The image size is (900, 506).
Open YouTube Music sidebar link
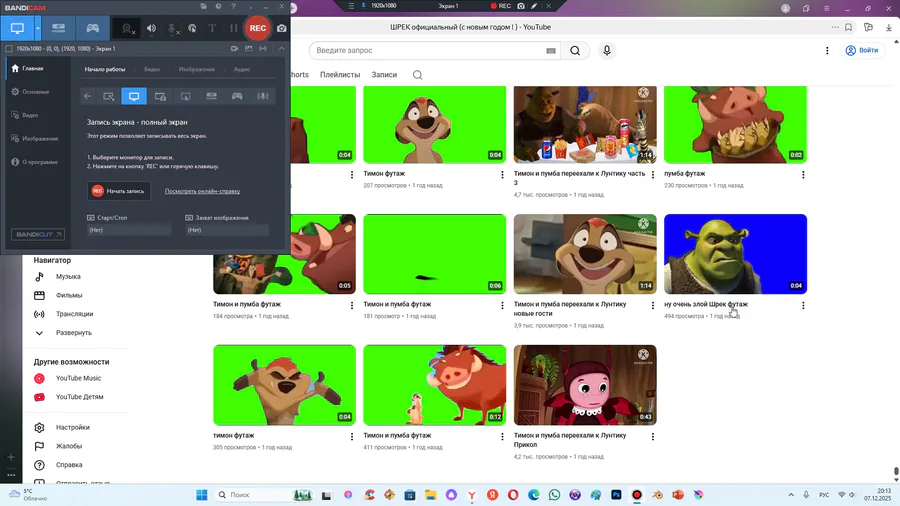76,379
